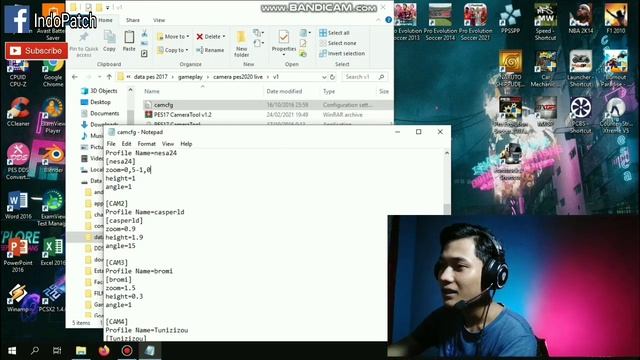Screen dimensions: 640x360
Task: Click the Explorer up-one-level arrow
Action: [109, 77]
